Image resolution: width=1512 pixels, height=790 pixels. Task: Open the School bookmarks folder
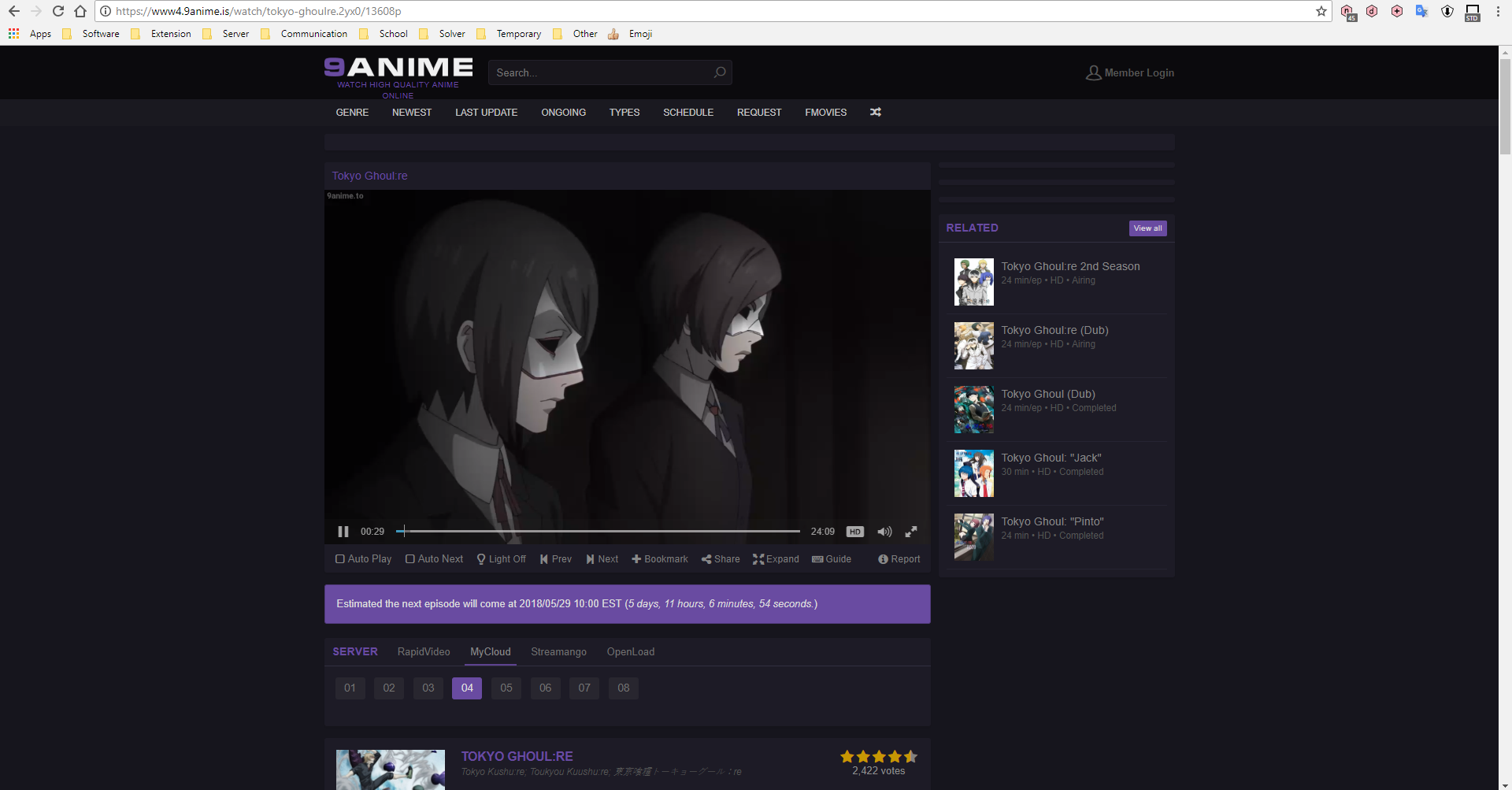[x=384, y=34]
